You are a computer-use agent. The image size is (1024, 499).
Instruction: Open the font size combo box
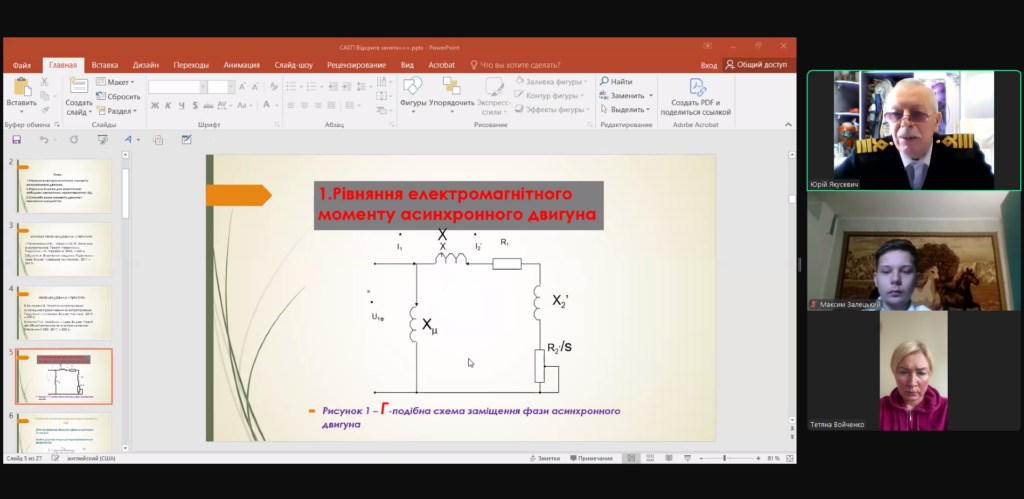point(221,87)
